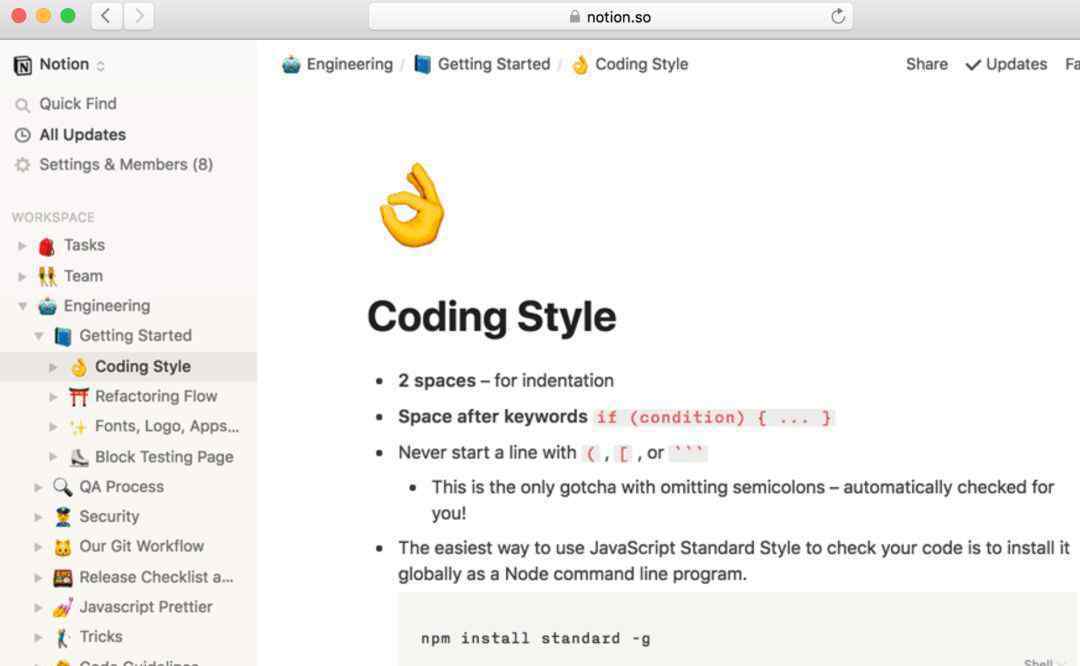The image size is (1080, 666).
Task: Expand the Block Testing Page triangle
Action: [53, 457]
